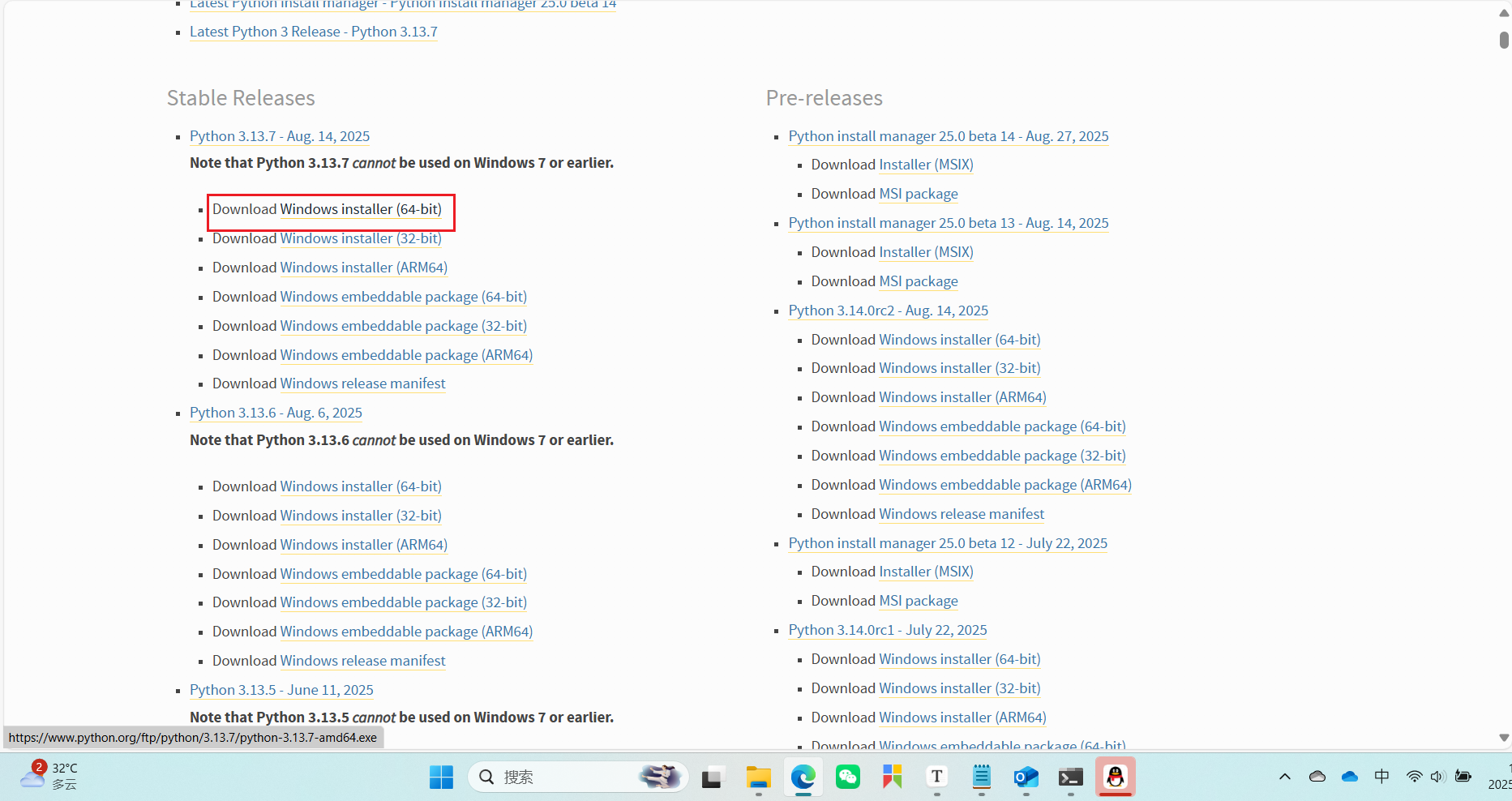
Task: Download Installer (MSIX) for beta 13
Action: click(x=927, y=252)
